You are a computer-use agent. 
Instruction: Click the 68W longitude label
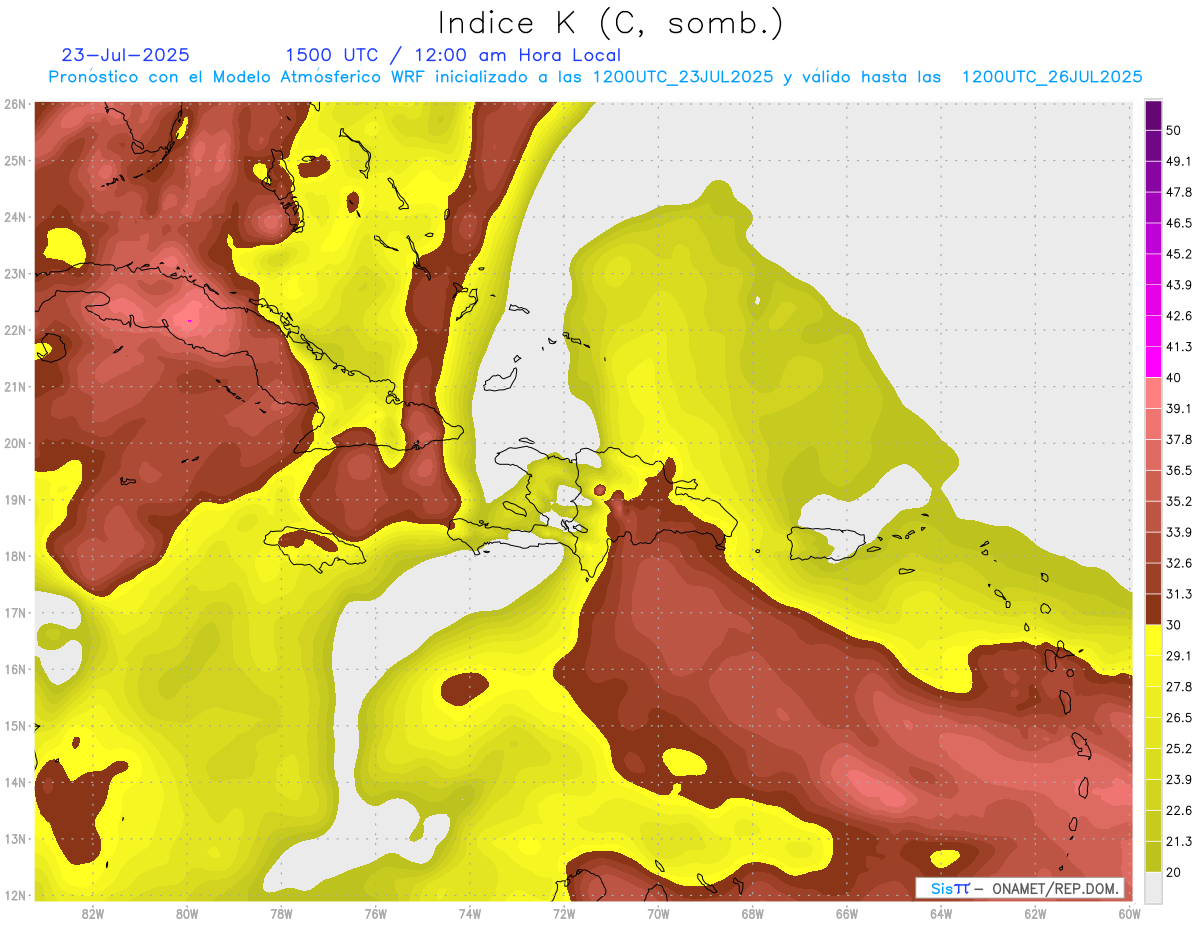(x=752, y=914)
